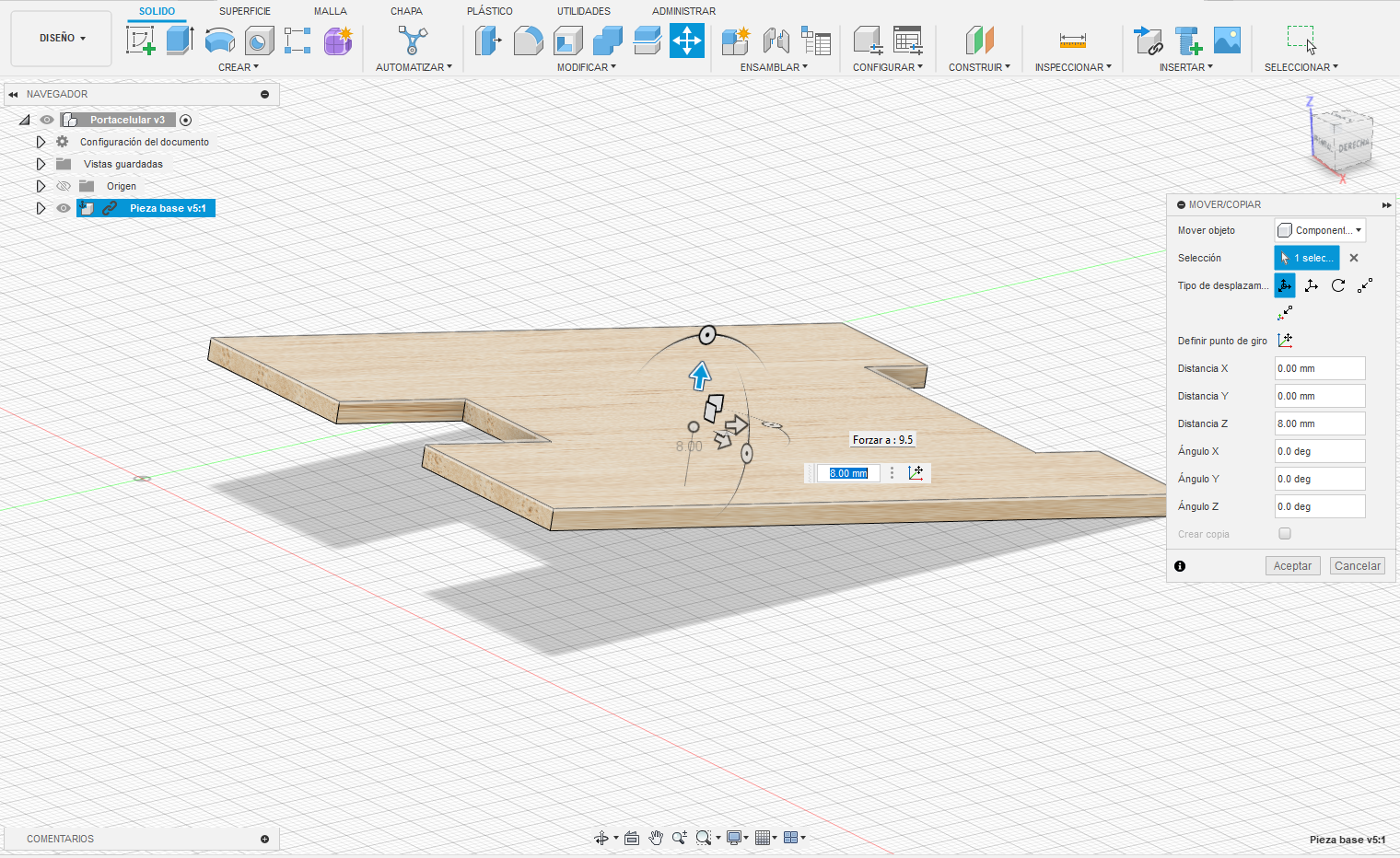This screenshot has width=1400, height=858.
Task: Switch to the MALLA tab
Action: coord(331,11)
